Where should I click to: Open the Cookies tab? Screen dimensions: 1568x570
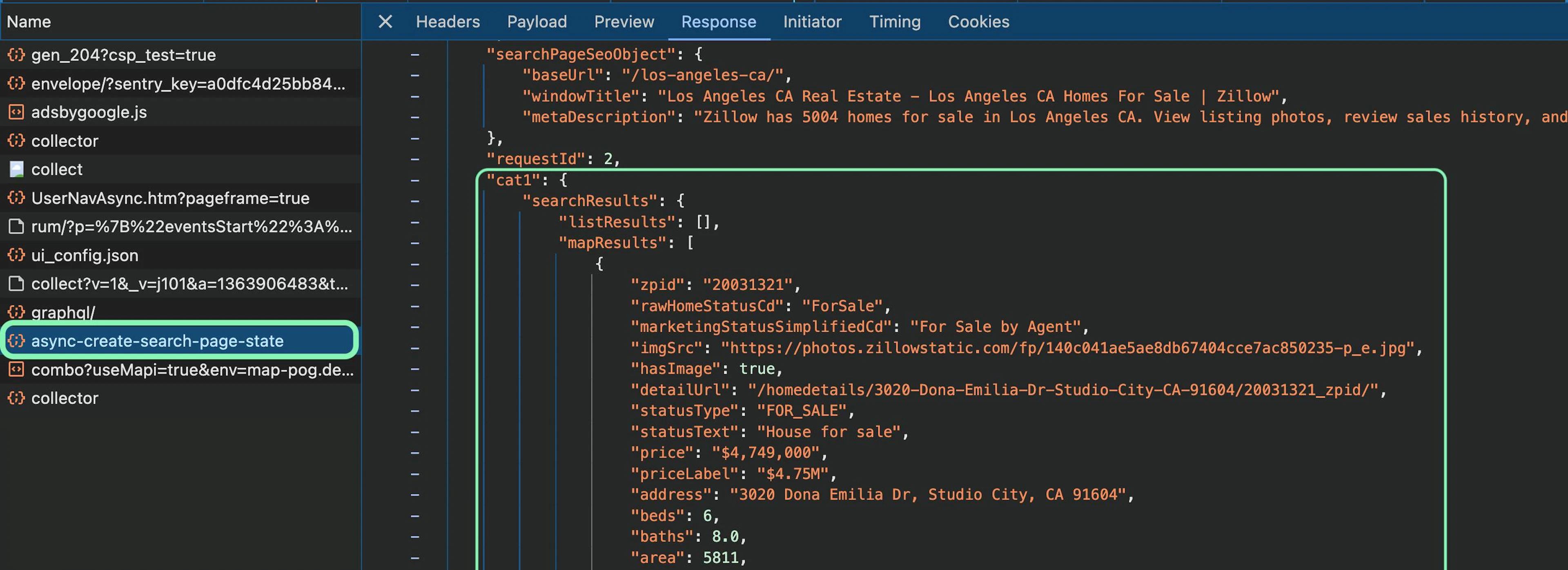click(978, 22)
